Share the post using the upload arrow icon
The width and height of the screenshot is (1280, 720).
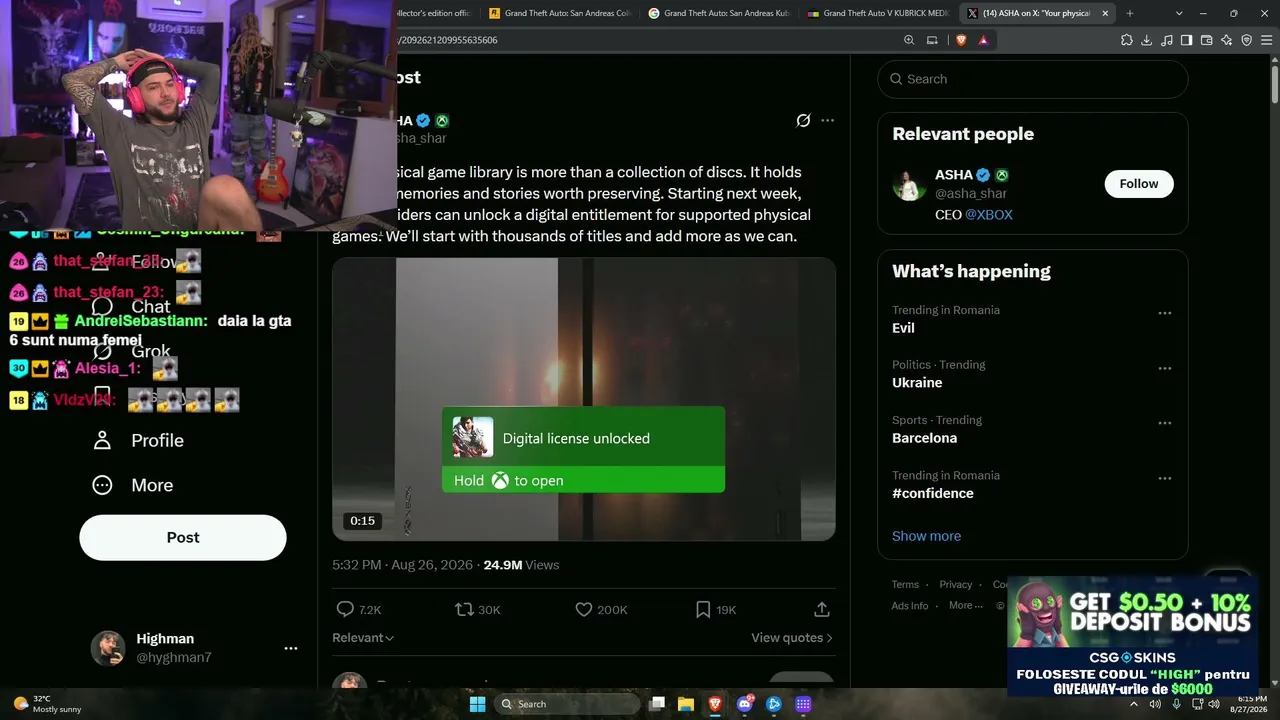(x=822, y=609)
